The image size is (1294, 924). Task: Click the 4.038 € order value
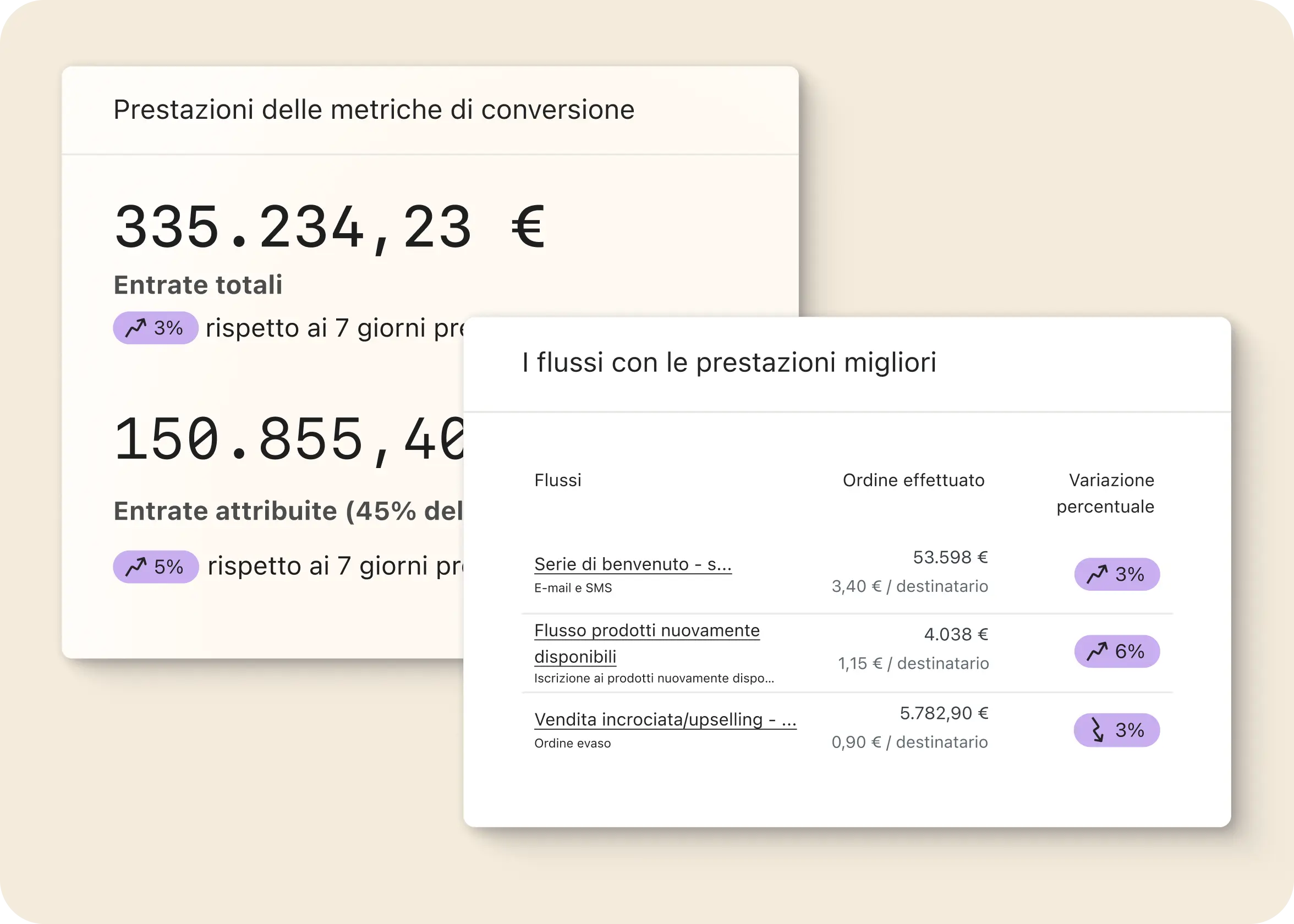pyautogui.click(x=956, y=634)
